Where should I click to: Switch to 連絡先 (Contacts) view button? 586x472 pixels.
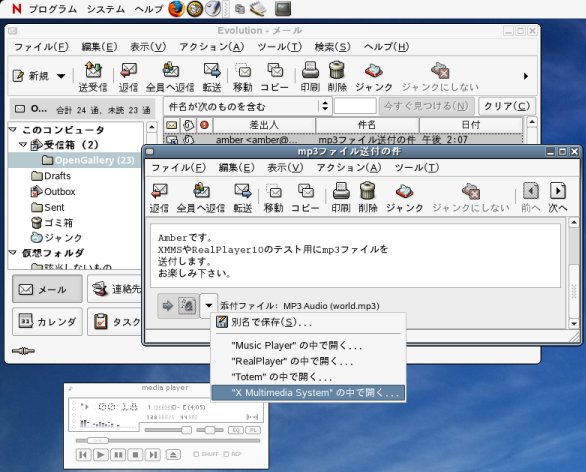(114, 289)
